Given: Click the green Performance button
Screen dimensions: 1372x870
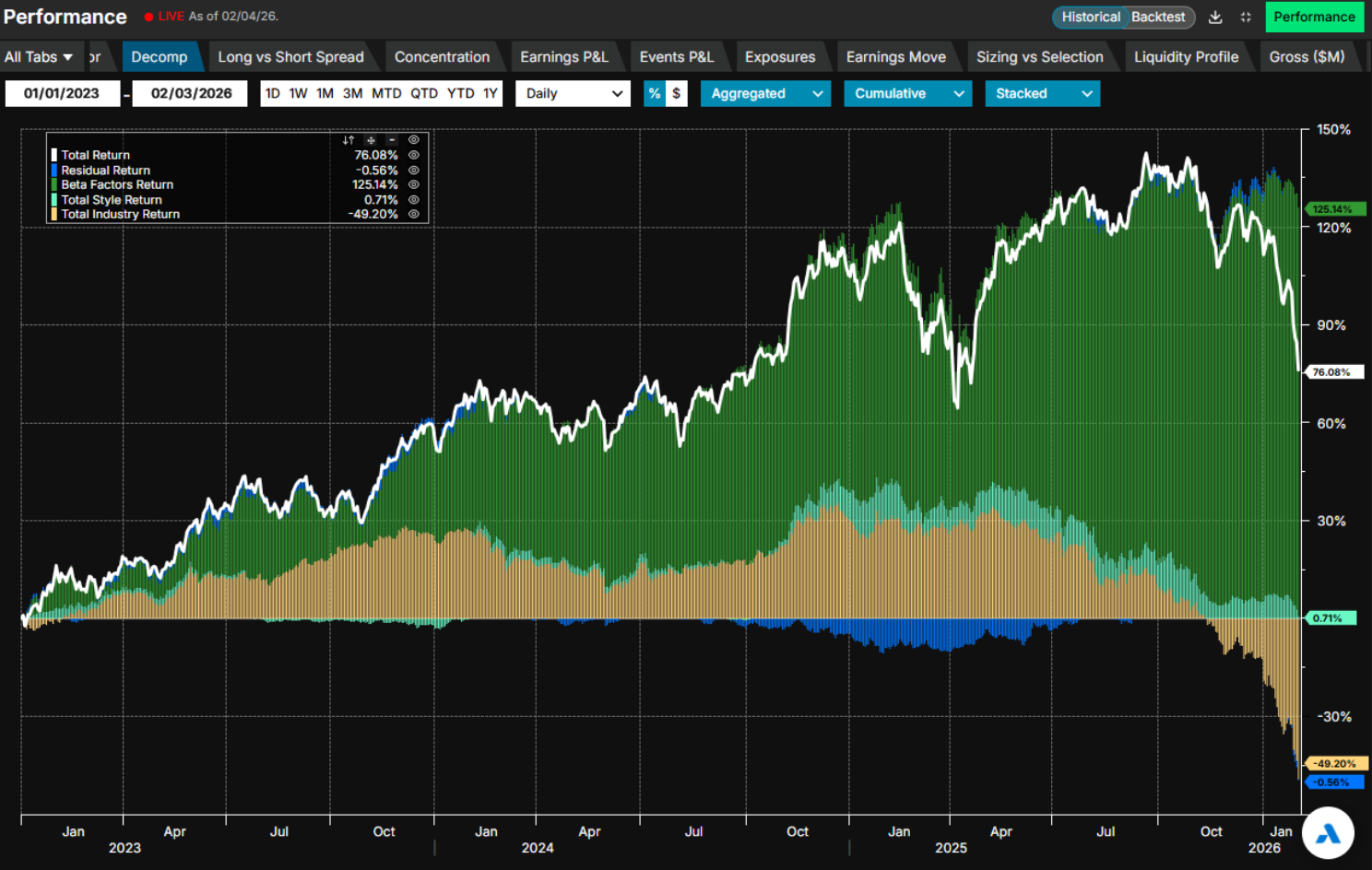Looking at the screenshot, I should click(1314, 18).
